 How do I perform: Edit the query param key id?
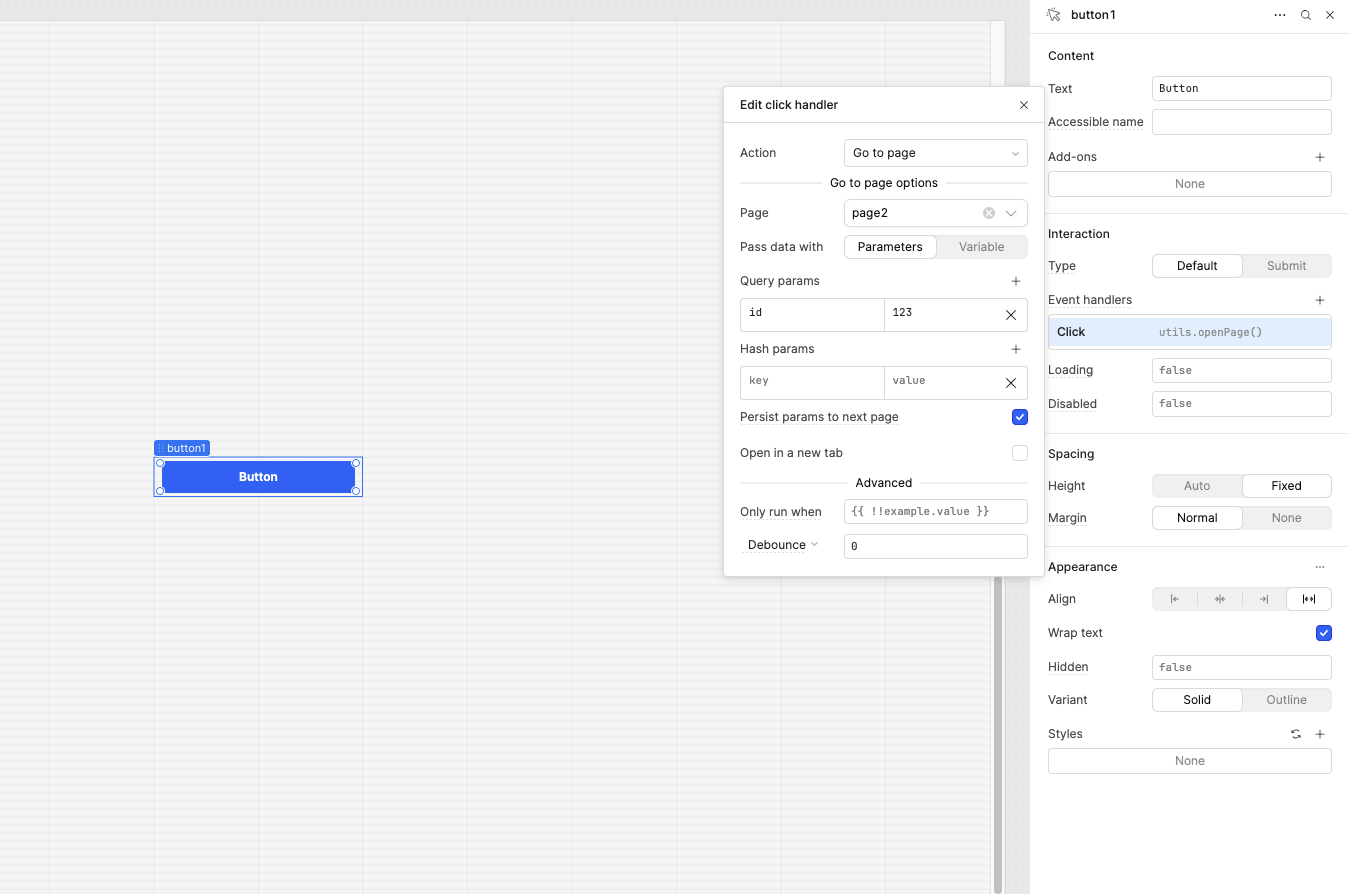pyautogui.click(x=812, y=315)
